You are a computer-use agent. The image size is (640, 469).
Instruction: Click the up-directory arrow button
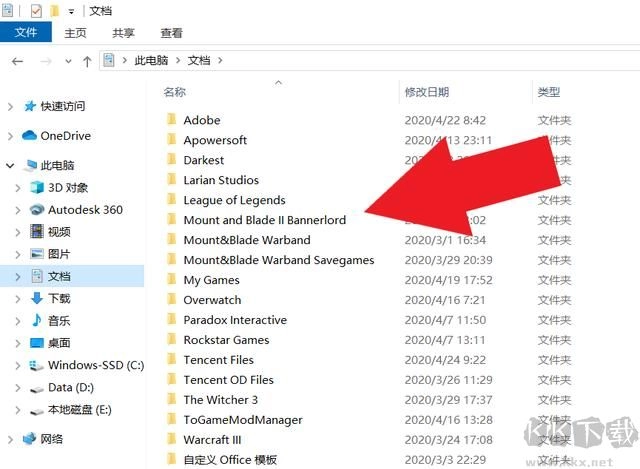point(87,61)
